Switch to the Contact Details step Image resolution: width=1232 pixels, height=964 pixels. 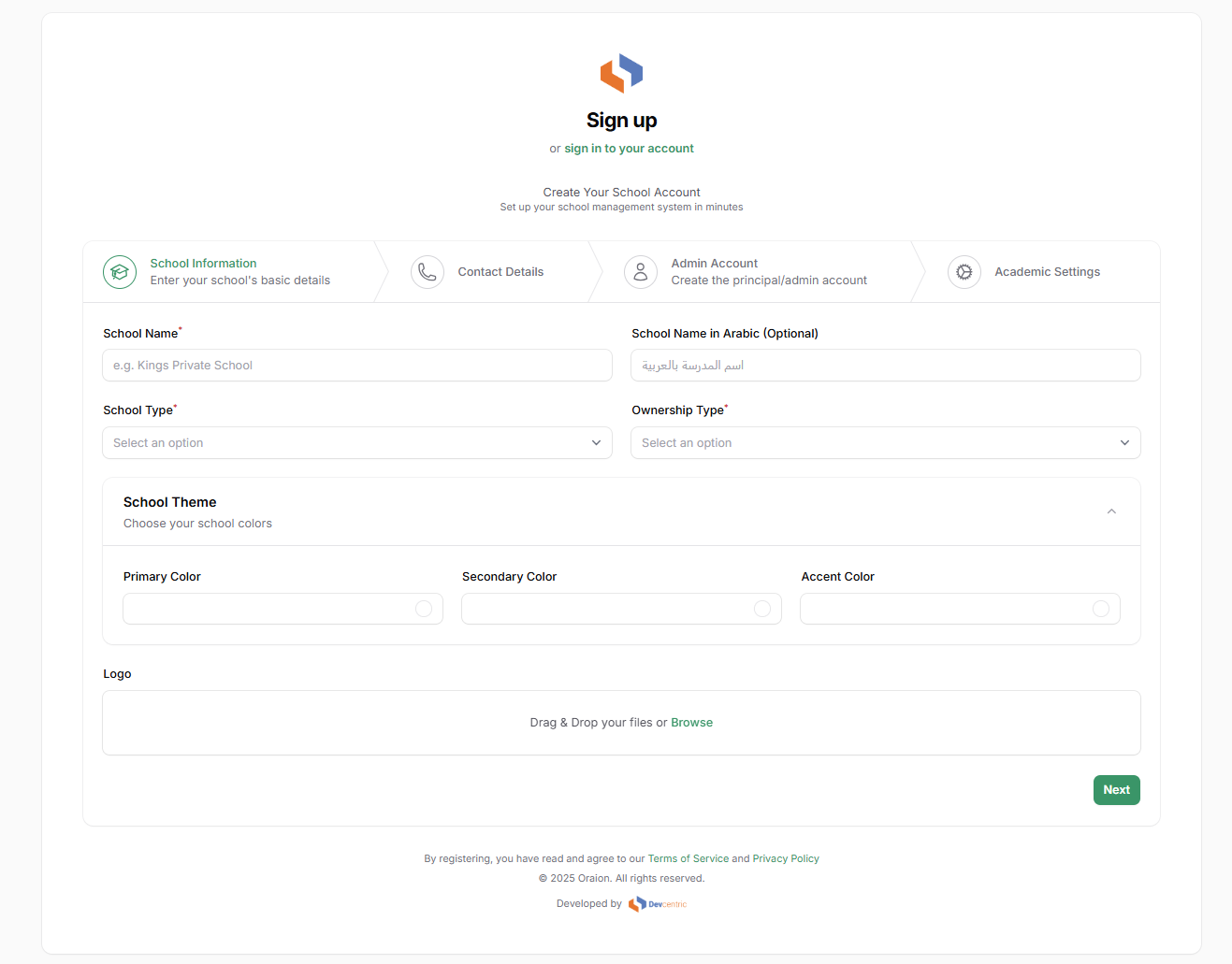500,272
